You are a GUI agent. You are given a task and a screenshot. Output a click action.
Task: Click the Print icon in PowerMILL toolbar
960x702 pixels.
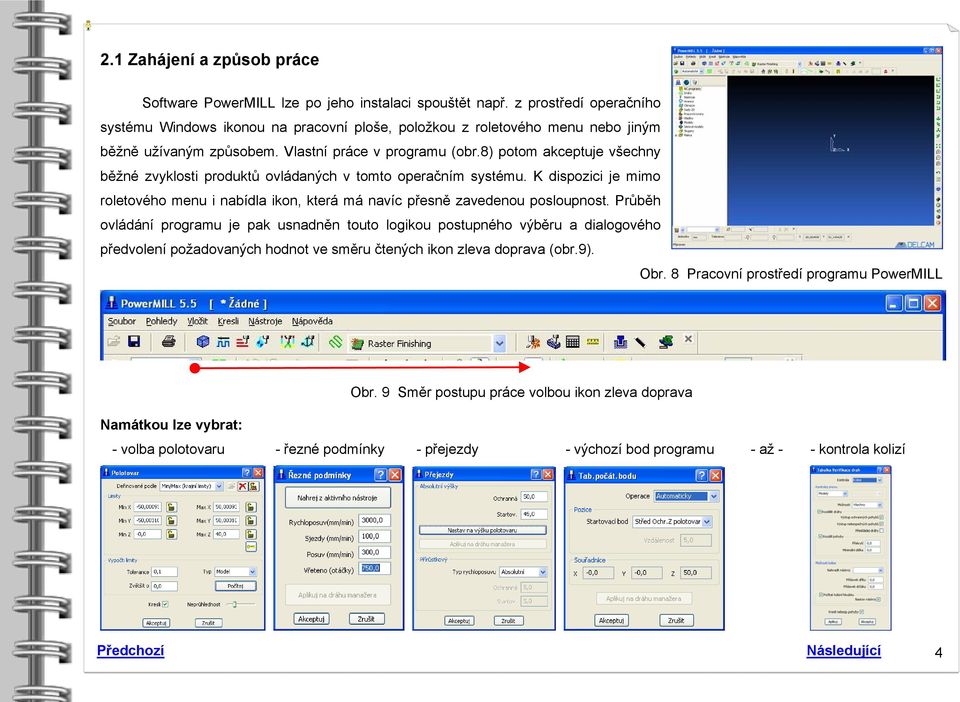[x=169, y=342]
